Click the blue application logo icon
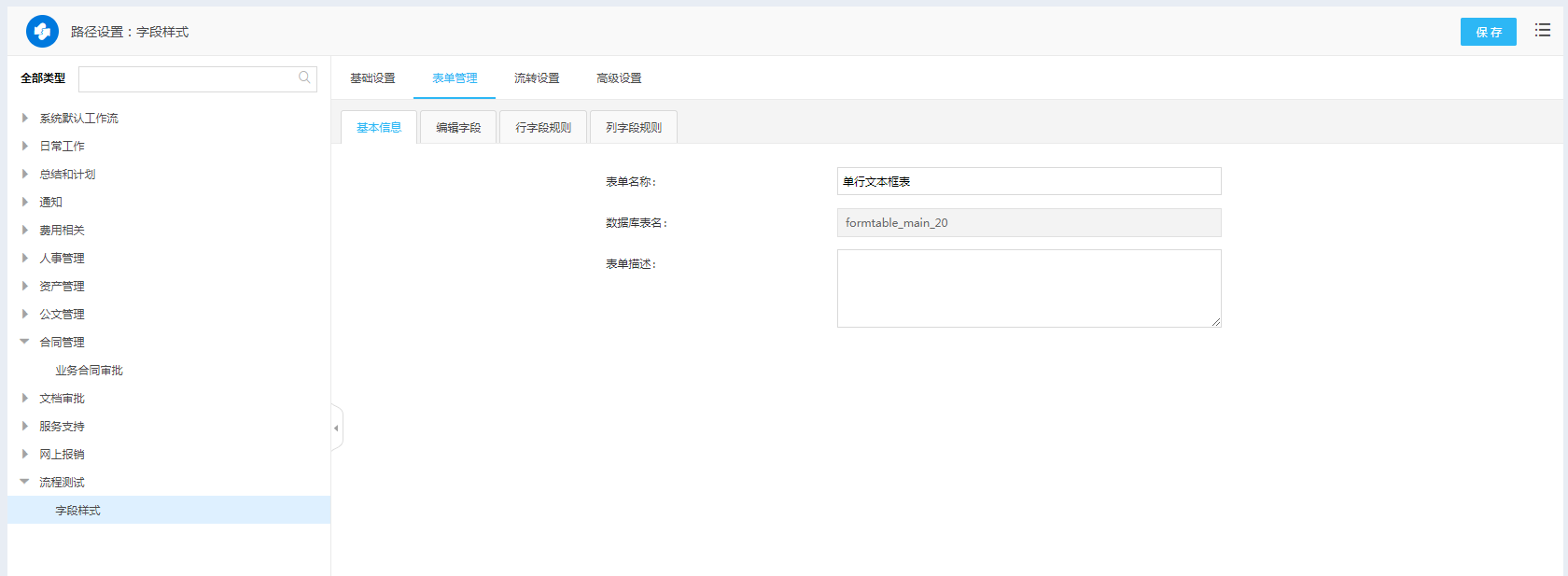This screenshot has width=1568, height=576. click(42, 32)
